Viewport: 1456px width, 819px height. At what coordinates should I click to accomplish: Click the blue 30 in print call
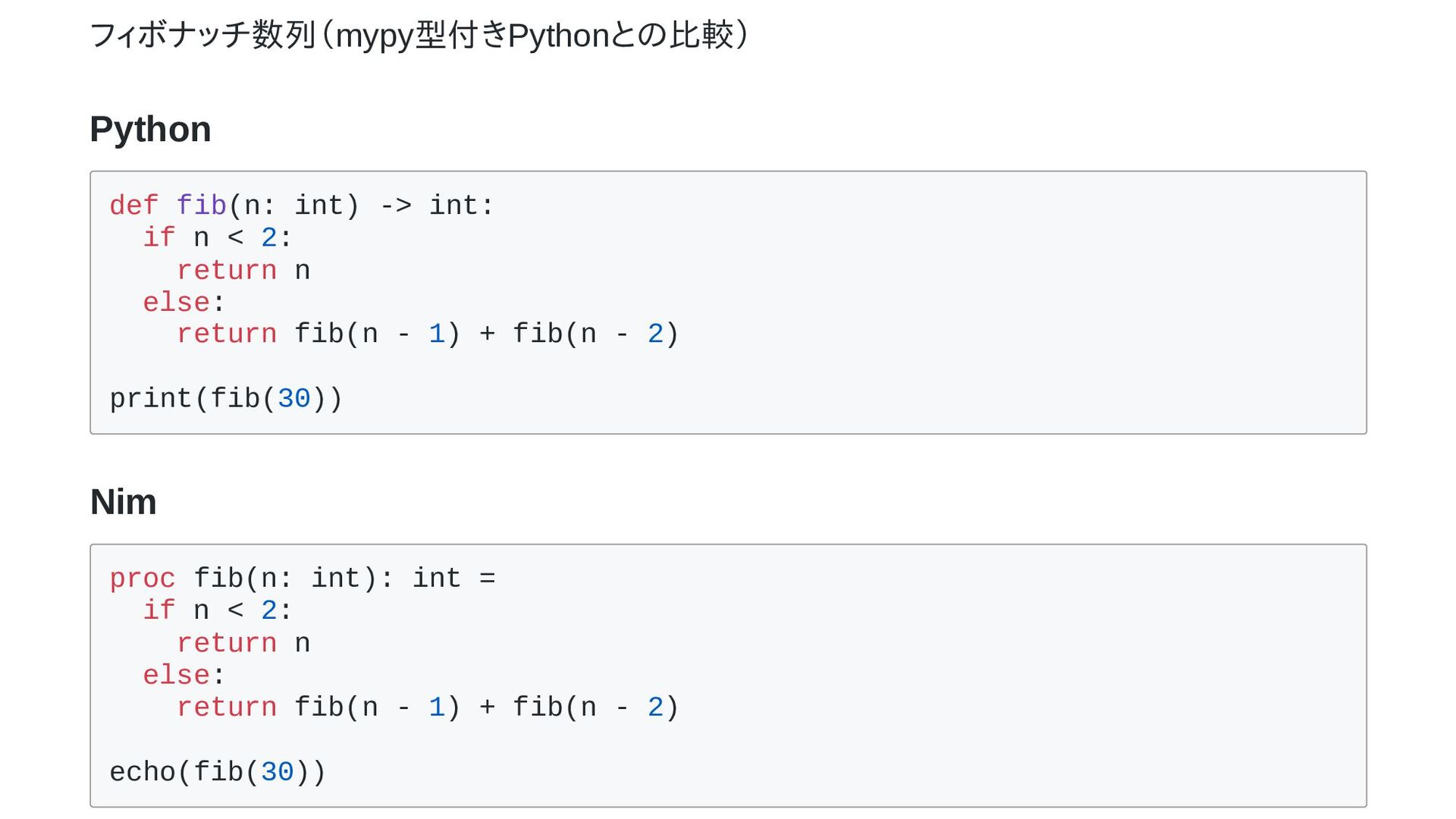[293, 399]
